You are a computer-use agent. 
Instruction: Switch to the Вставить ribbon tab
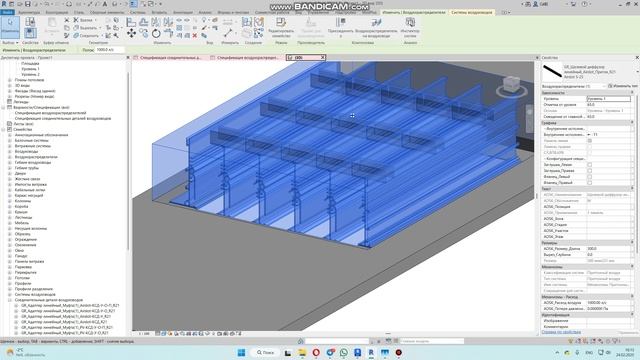(159, 12)
